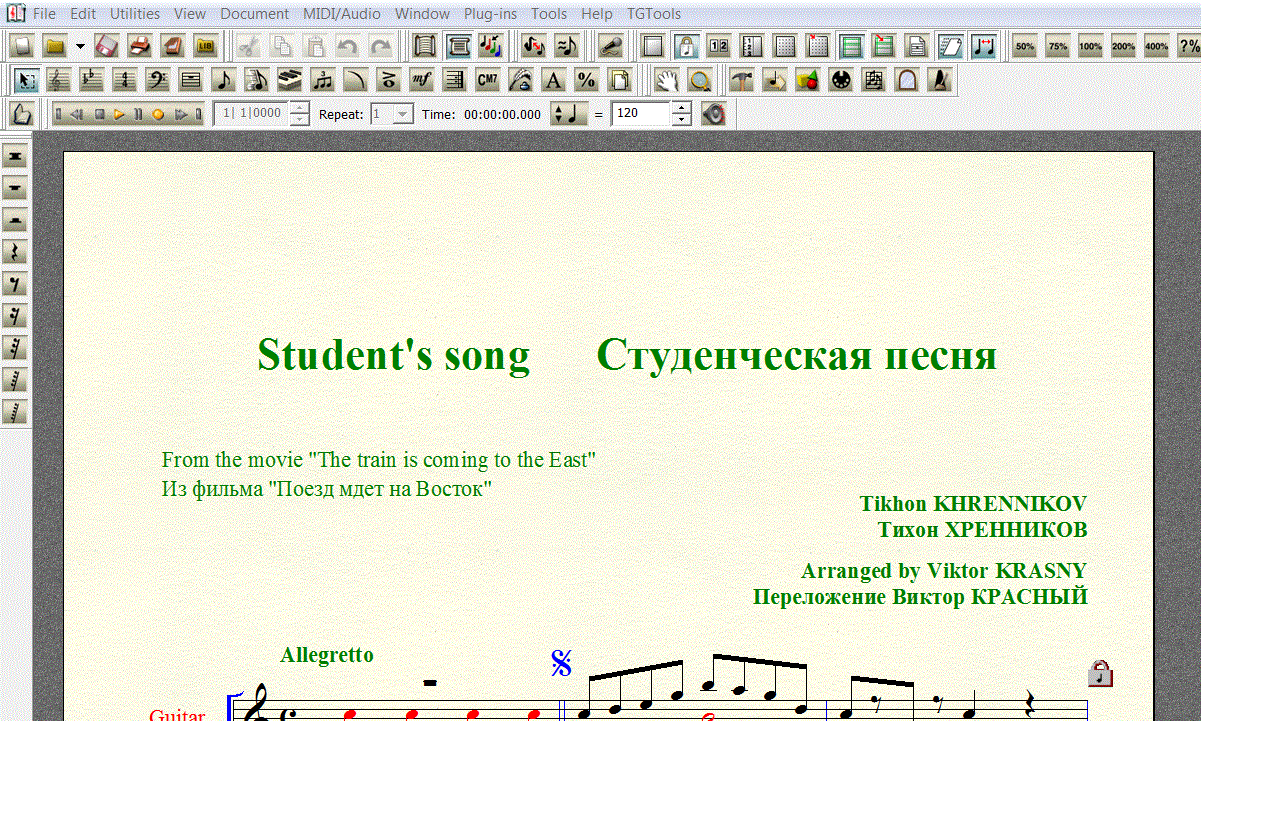This screenshot has height=817, width=1274.
Task: Toggle the grid display icon
Action: click(x=785, y=46)
